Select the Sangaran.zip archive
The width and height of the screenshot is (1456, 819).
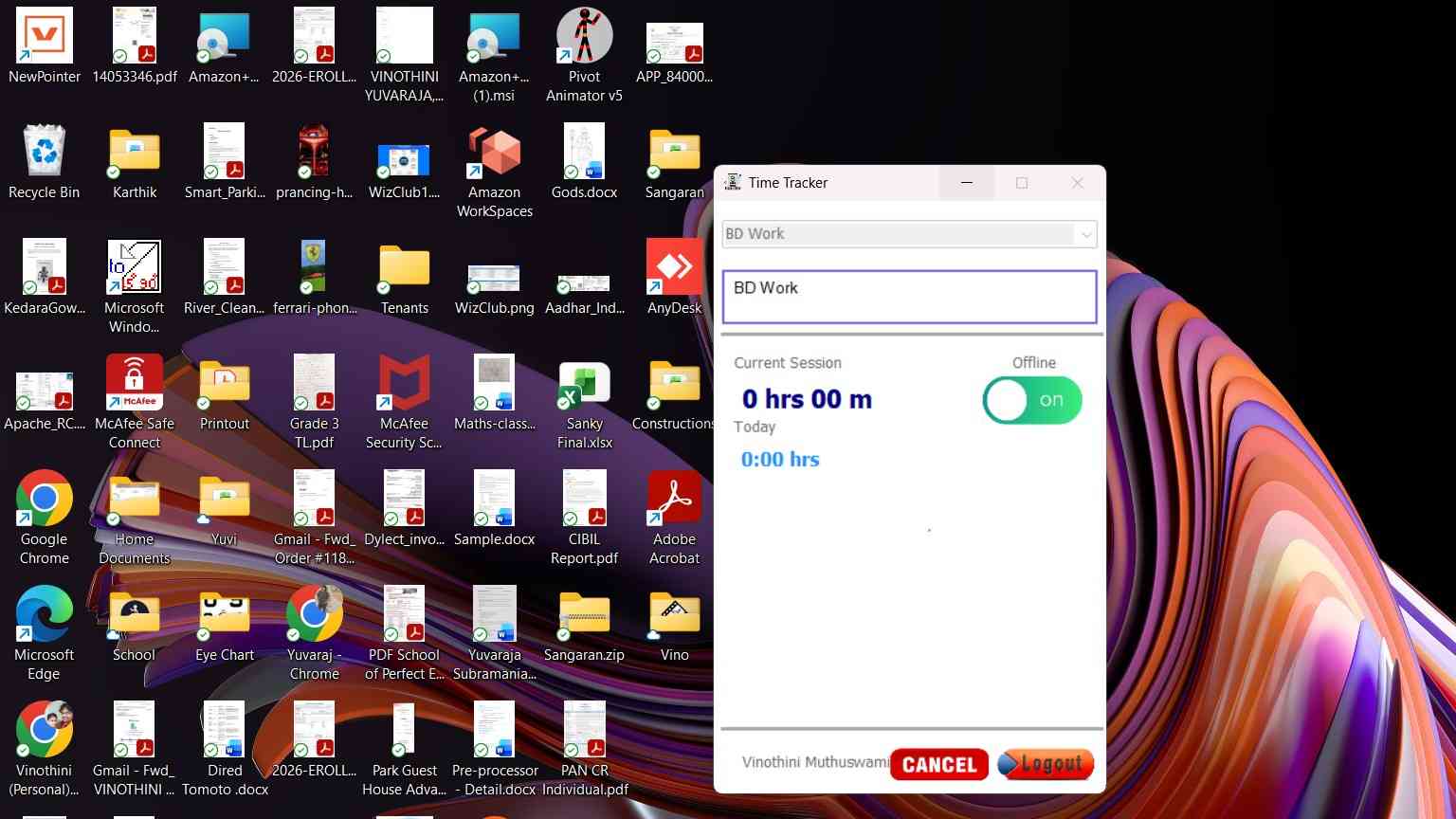(x=584, y=624)
